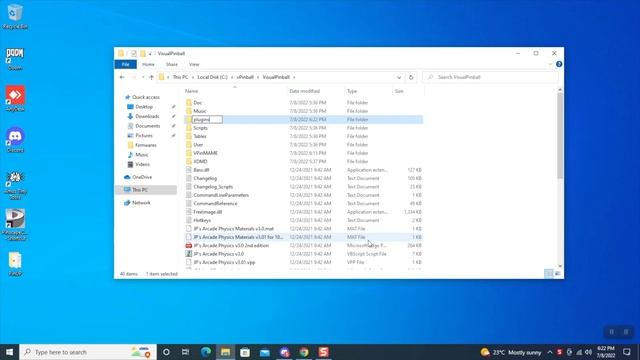Open the View ribbon tab
640x360 pixels.
194,64
